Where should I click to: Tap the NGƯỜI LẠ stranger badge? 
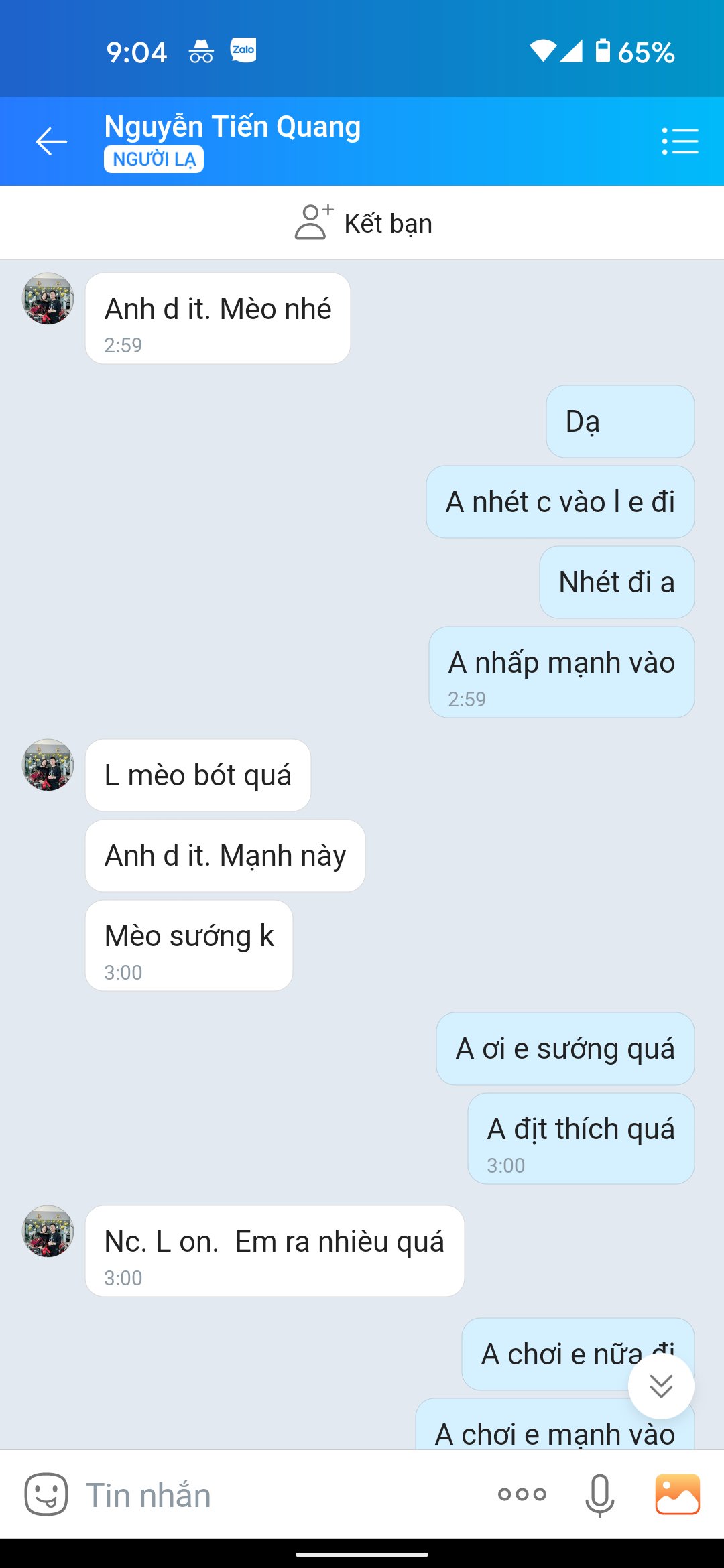click(154, 159)
